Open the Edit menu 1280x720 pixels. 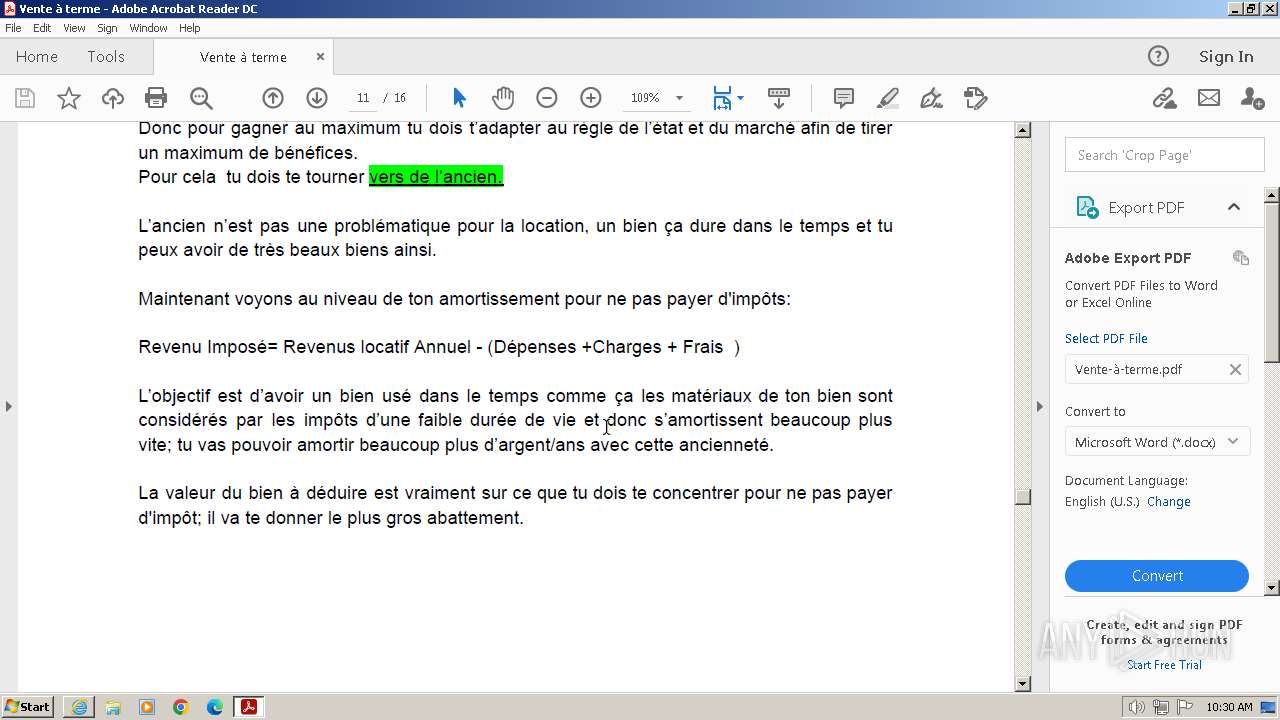[x=42, y=28]
